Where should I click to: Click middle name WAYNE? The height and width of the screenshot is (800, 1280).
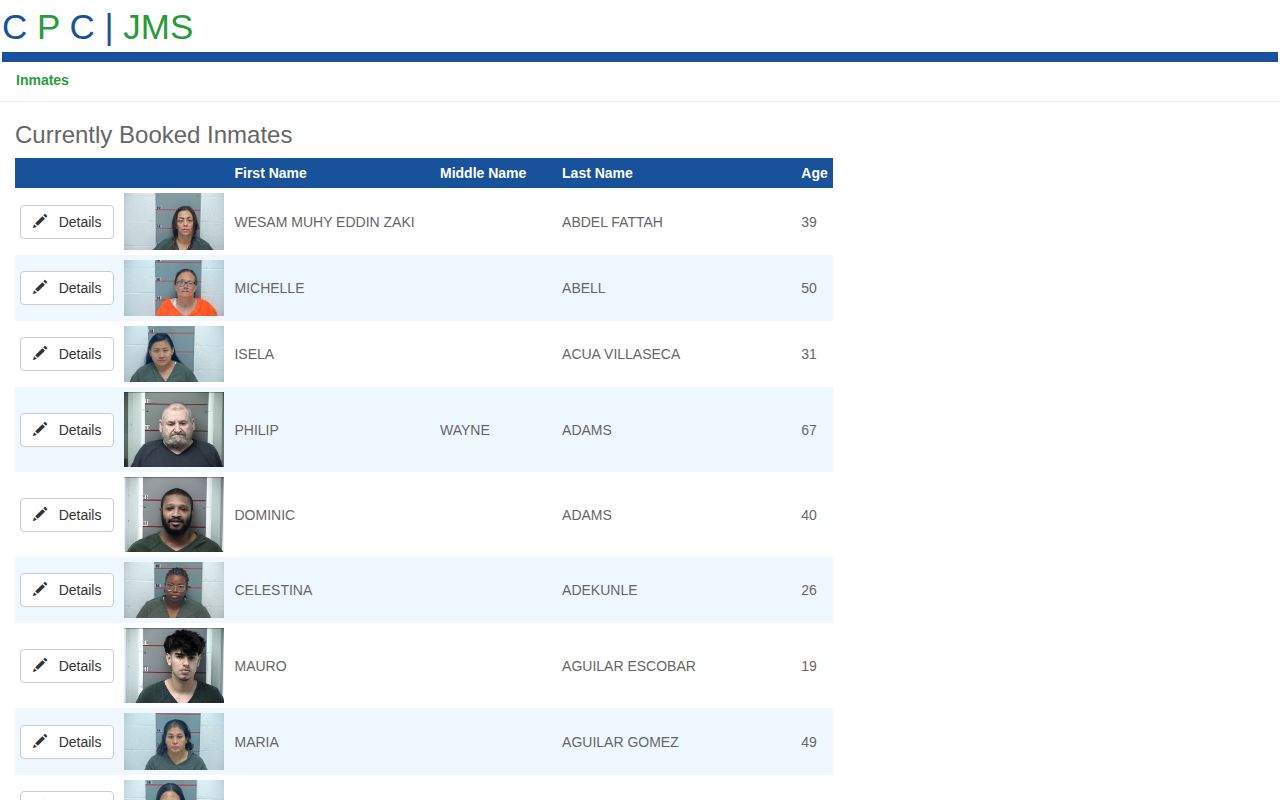click(465, 430)
